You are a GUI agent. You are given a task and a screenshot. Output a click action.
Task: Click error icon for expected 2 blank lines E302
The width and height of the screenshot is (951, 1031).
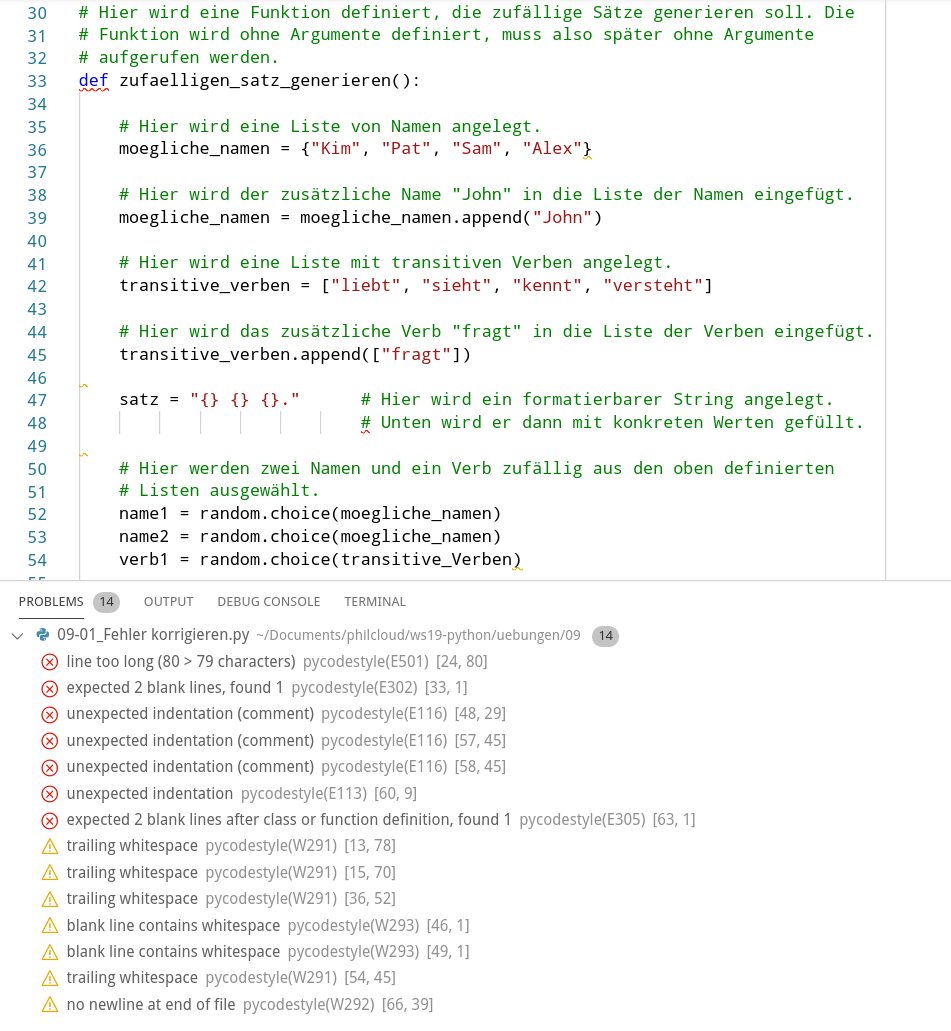(x=49, y=688)
